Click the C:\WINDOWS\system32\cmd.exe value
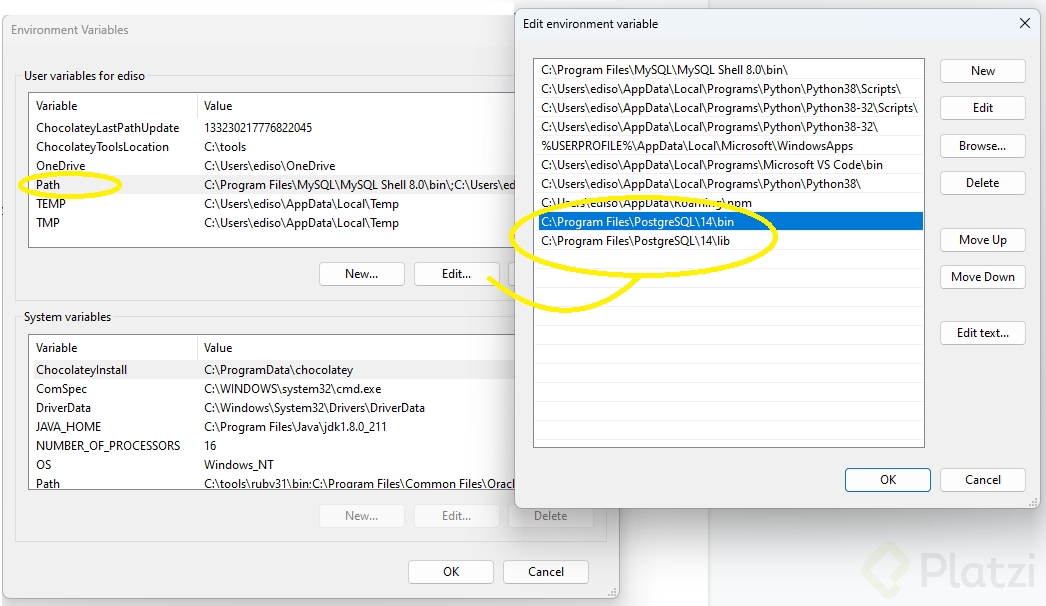Viewport: 1046px width, 606px height. pos(293,388)
